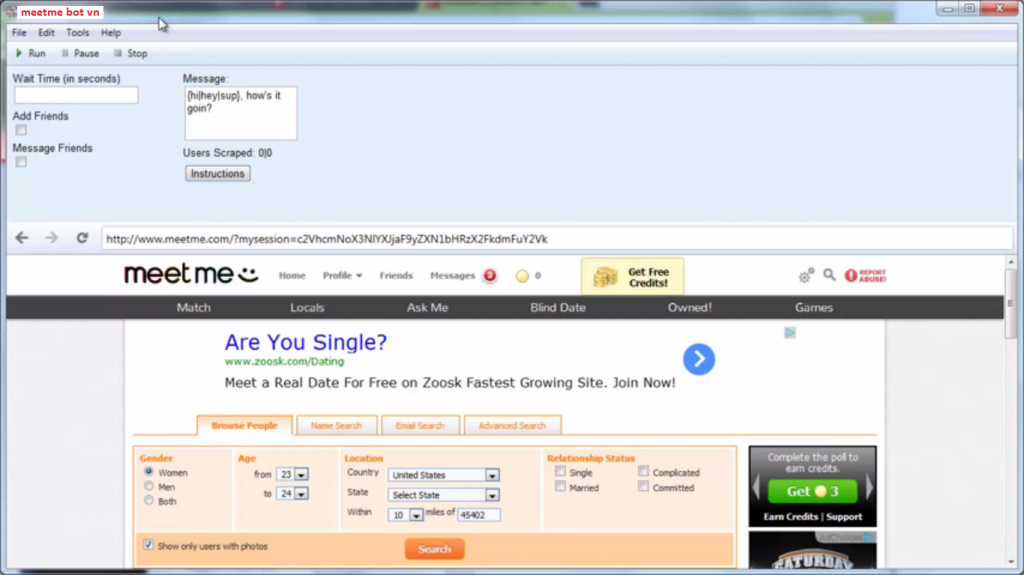Click the Instructions button
The image size is (1024, 575).
(217, 174)
